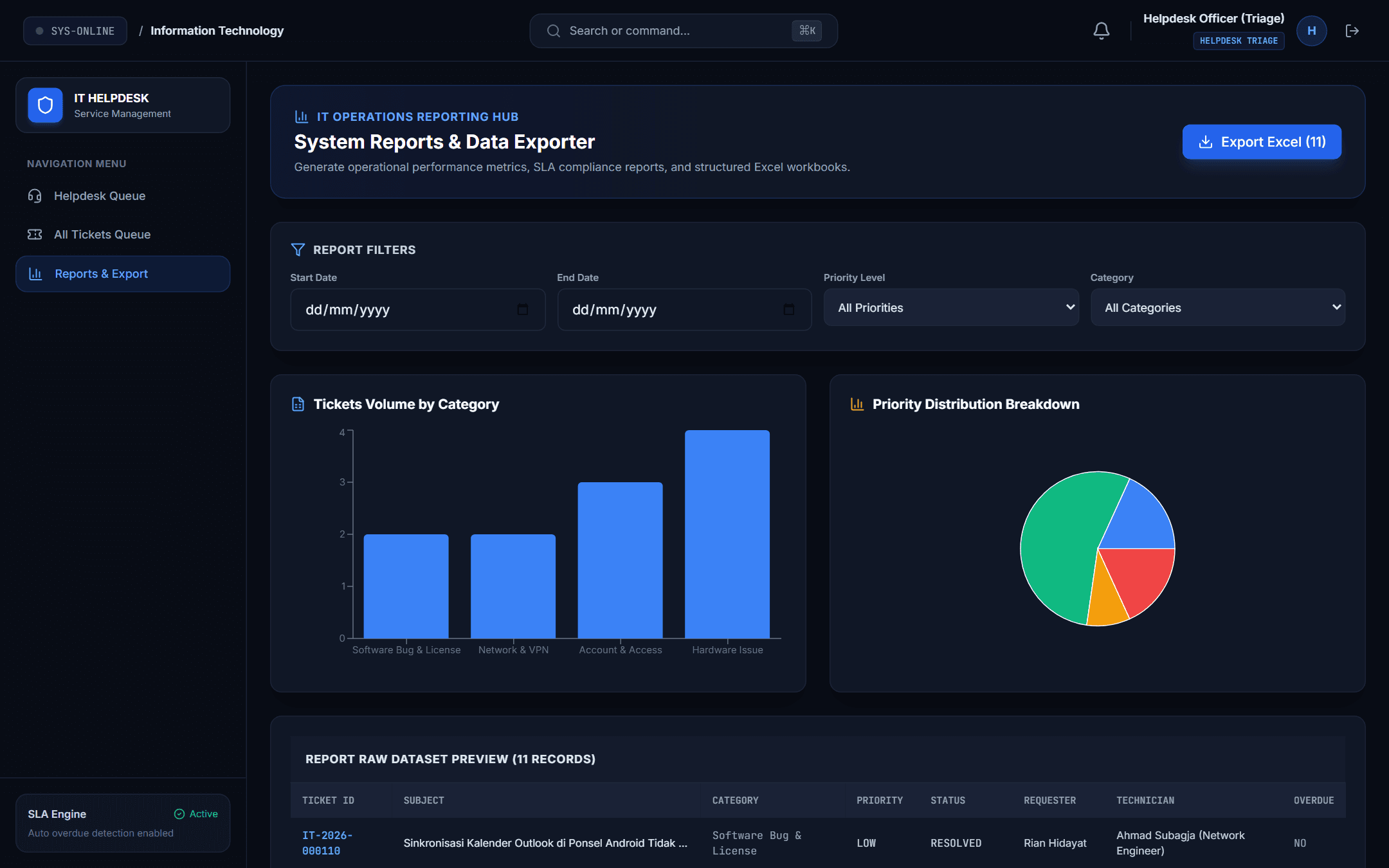The image size is (1389, 868).
Task: Click the ⌘K shortcut badge
Action: coord(807,31)
